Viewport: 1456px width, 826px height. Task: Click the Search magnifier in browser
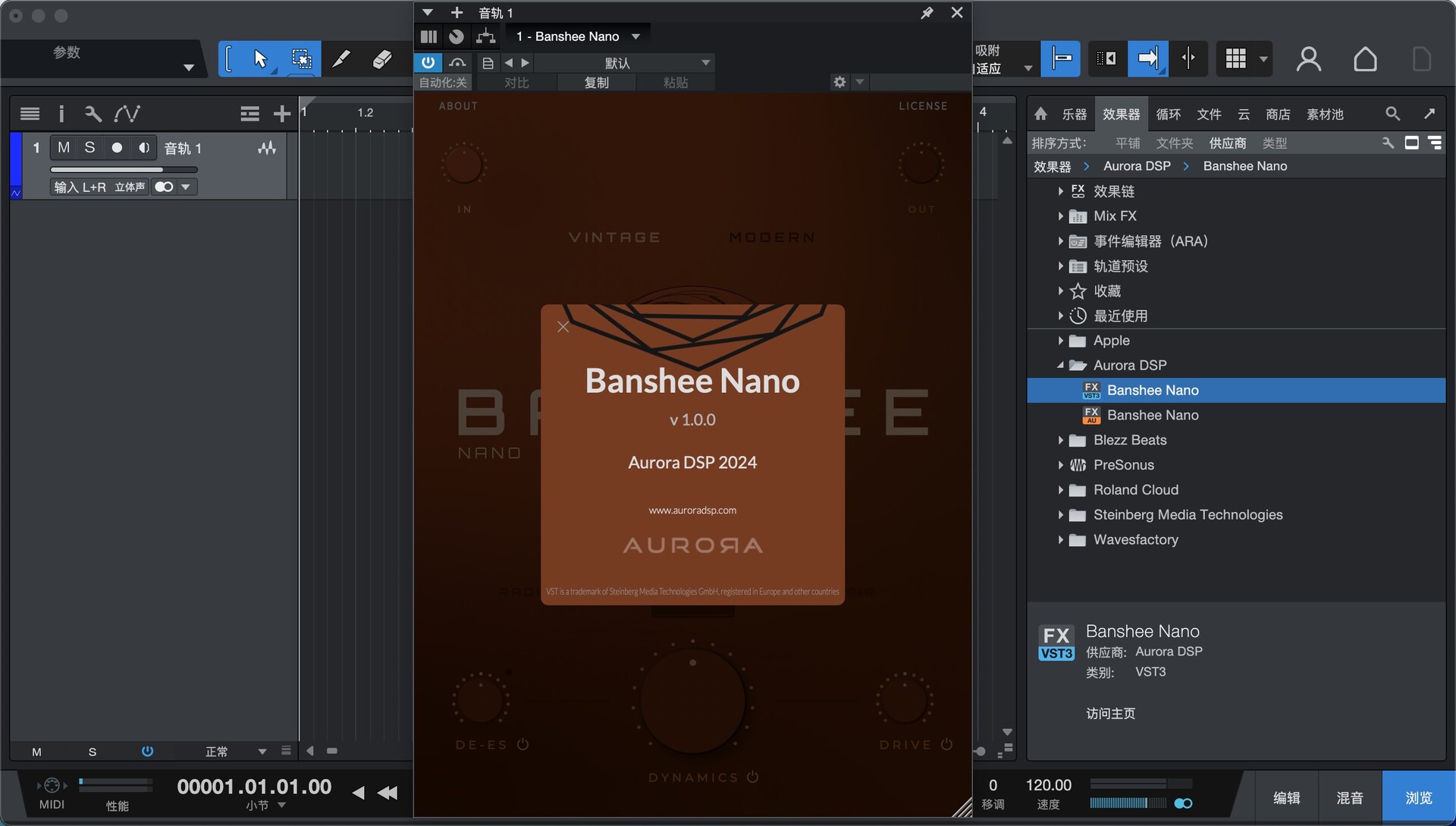tap(1392, 114)
